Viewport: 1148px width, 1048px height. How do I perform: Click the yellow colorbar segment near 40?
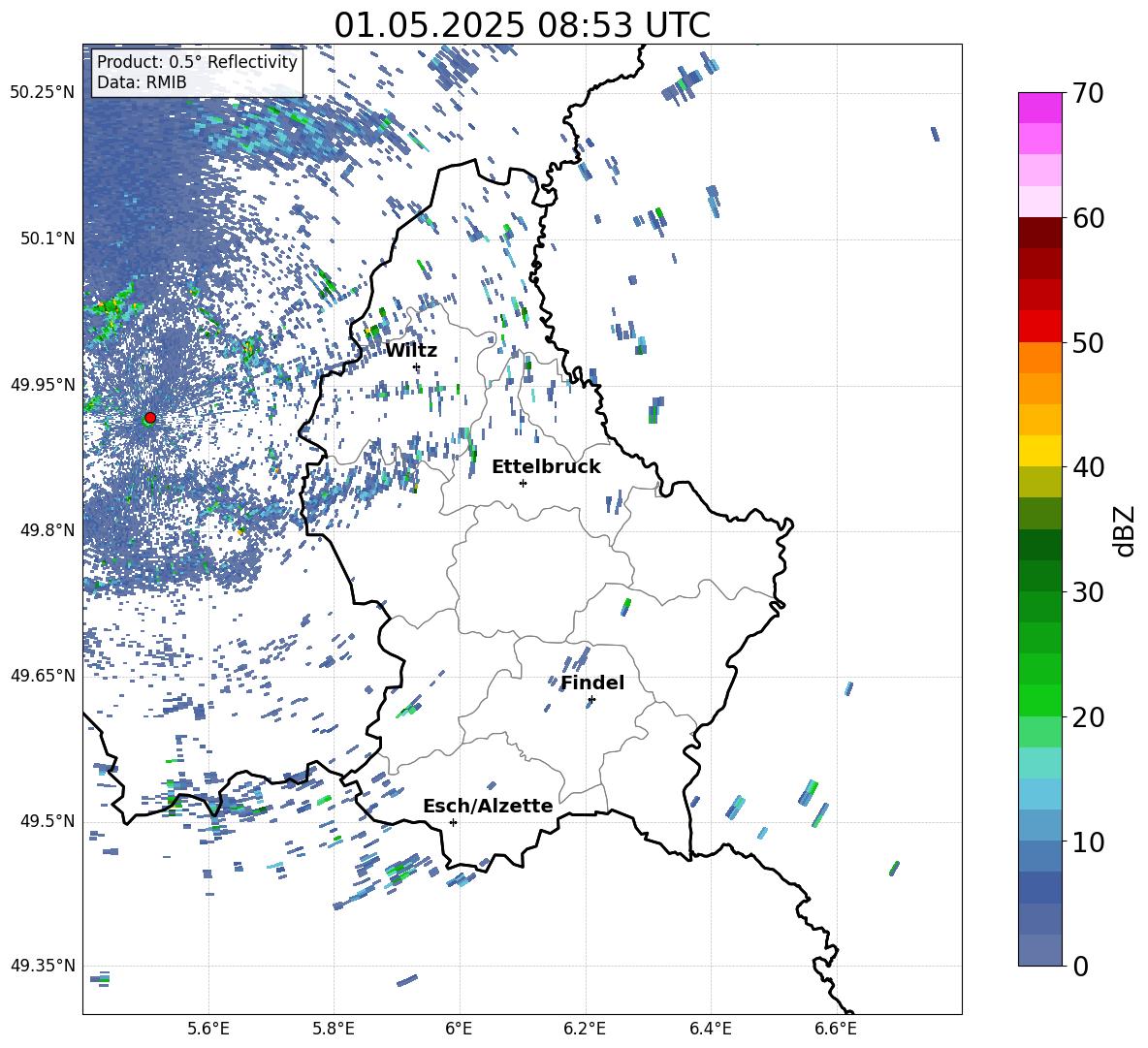point(1040,451)
